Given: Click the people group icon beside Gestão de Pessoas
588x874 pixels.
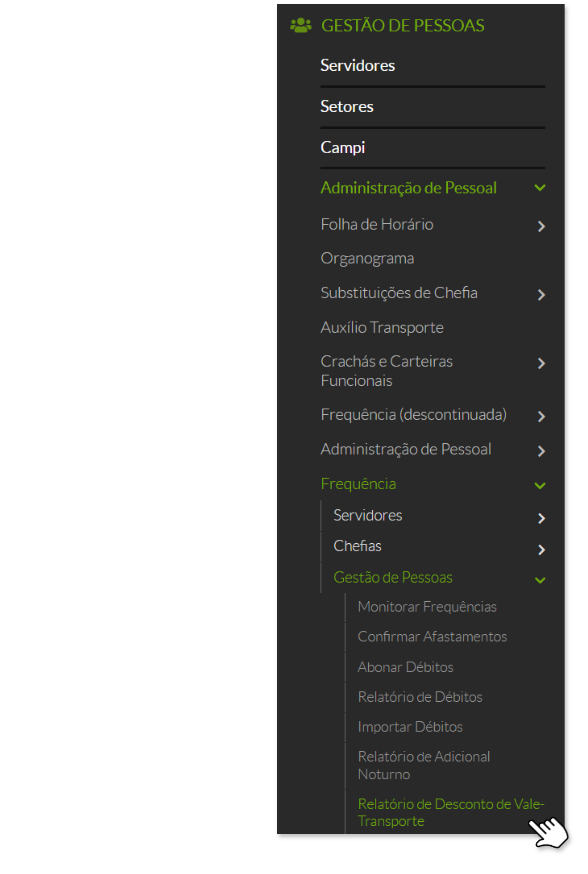Looking at the screenshot, I should click(301, 25).
